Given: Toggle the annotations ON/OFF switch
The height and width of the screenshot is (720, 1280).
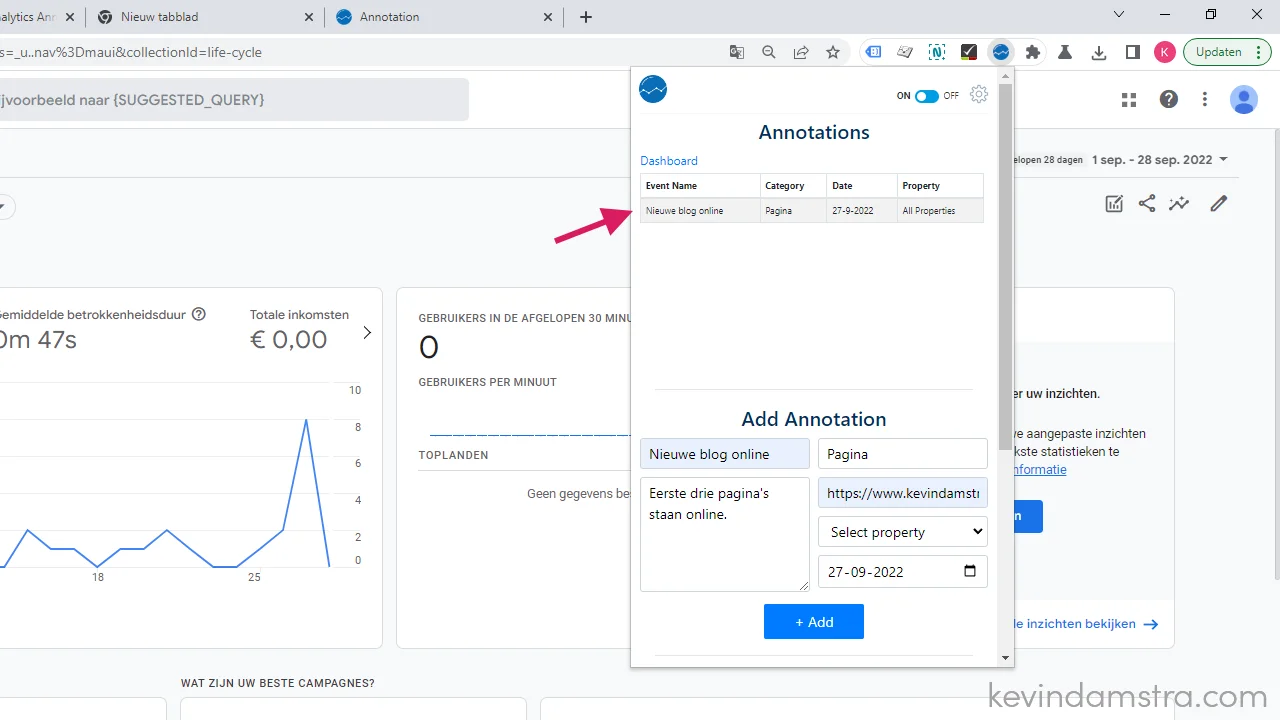Looking at the screenshot, I should (x=927, y=96).
